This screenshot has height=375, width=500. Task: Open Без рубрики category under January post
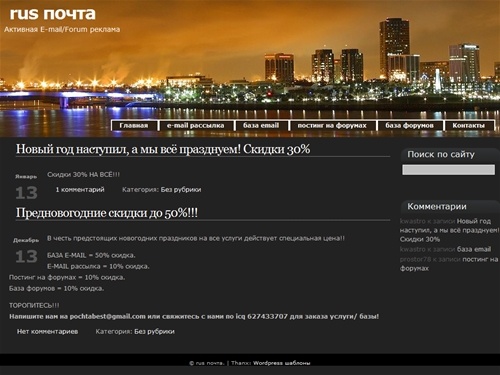tap(181, 190)
